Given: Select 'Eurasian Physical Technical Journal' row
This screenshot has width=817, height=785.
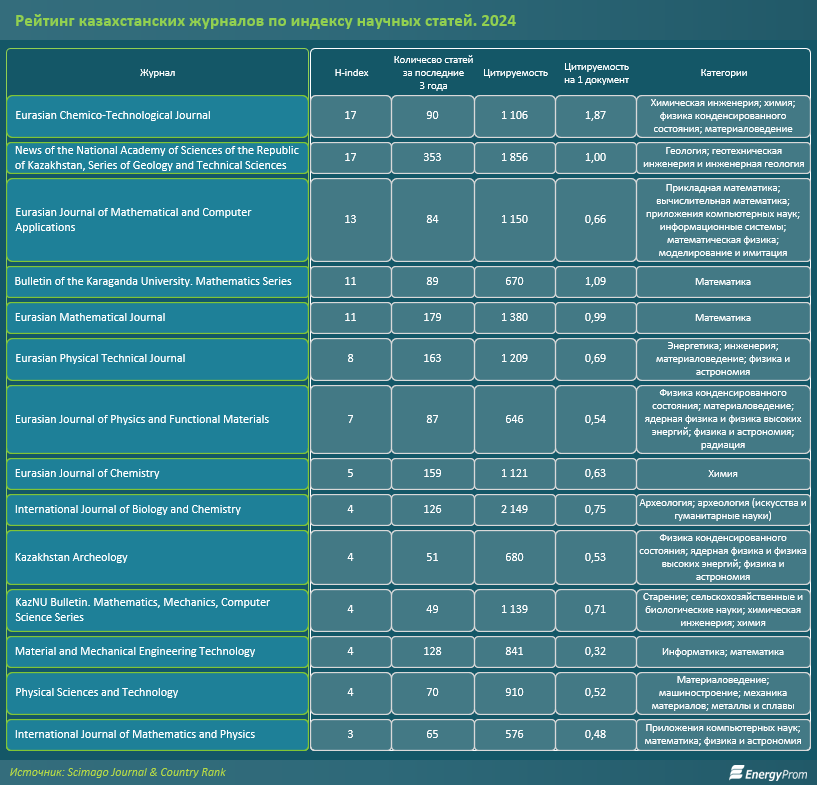Looking at the screenshot, I should [157, 359].
